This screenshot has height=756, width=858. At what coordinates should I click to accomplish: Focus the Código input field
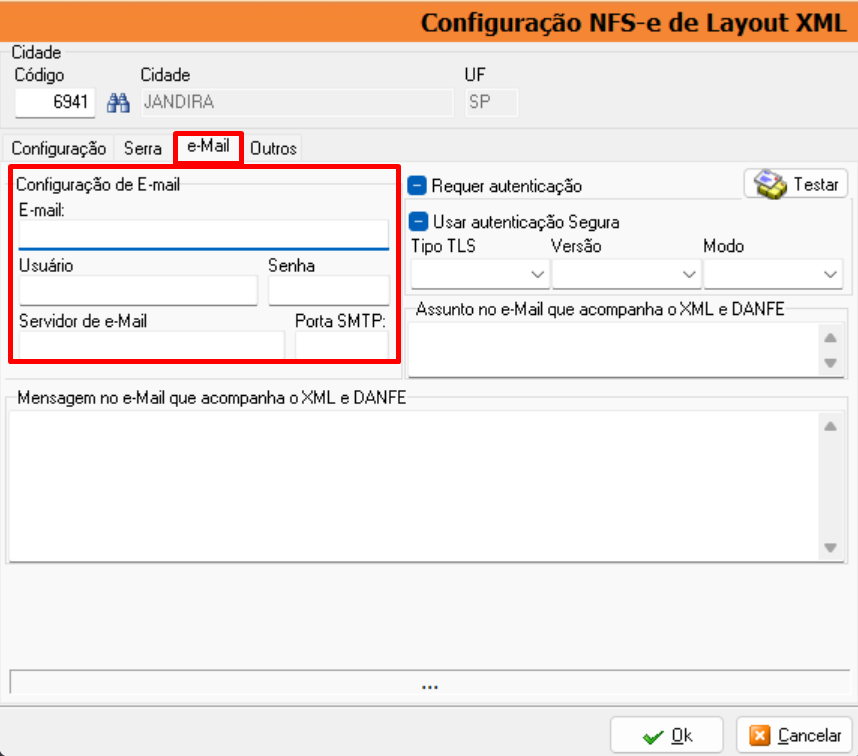click(55, 102)
